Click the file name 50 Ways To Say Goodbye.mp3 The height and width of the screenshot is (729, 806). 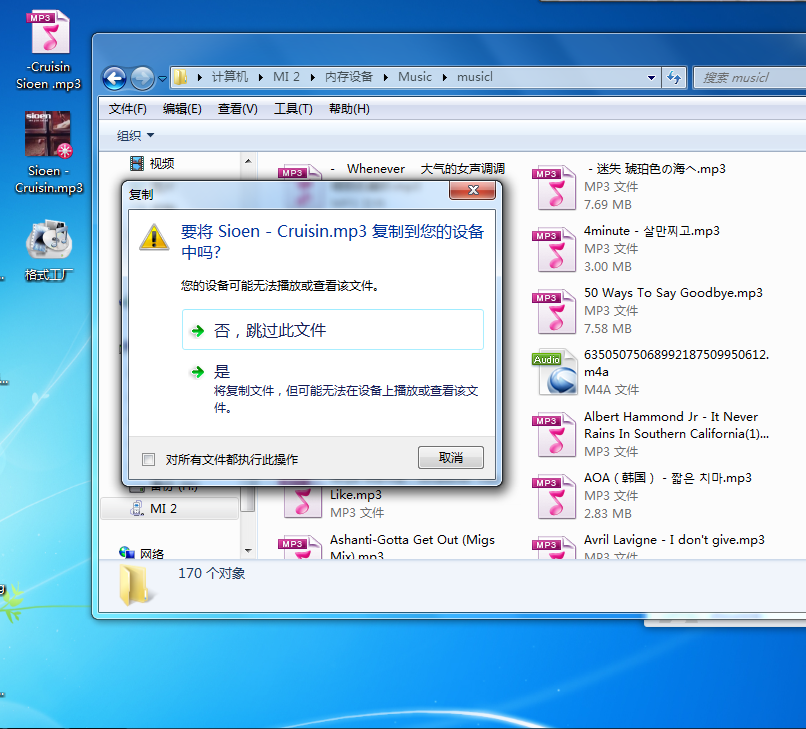673,293
